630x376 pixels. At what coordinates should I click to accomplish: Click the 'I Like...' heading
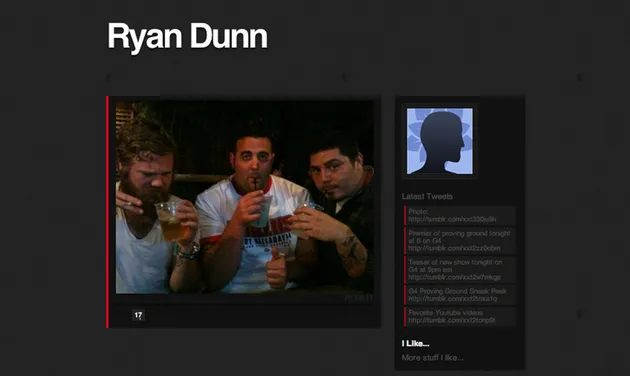(415, 343)
